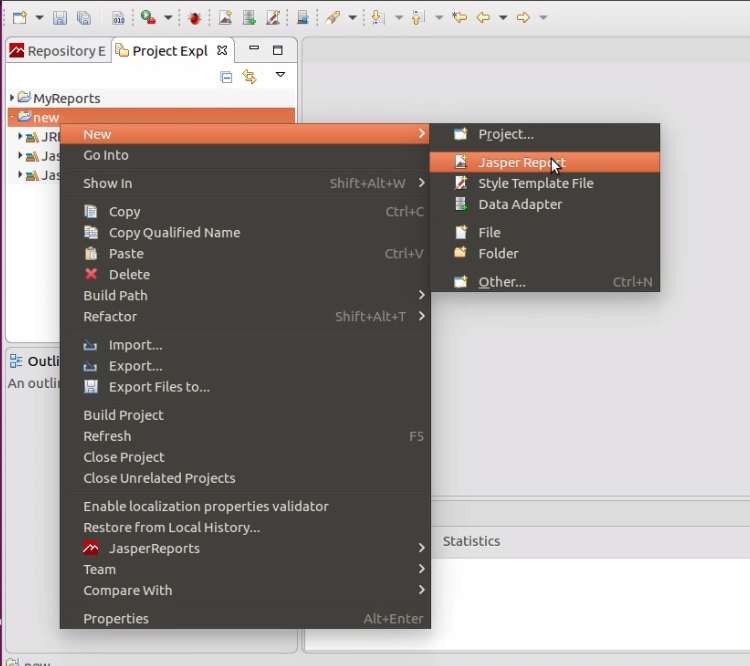Click the Collapse All icon

click(226, 77)
